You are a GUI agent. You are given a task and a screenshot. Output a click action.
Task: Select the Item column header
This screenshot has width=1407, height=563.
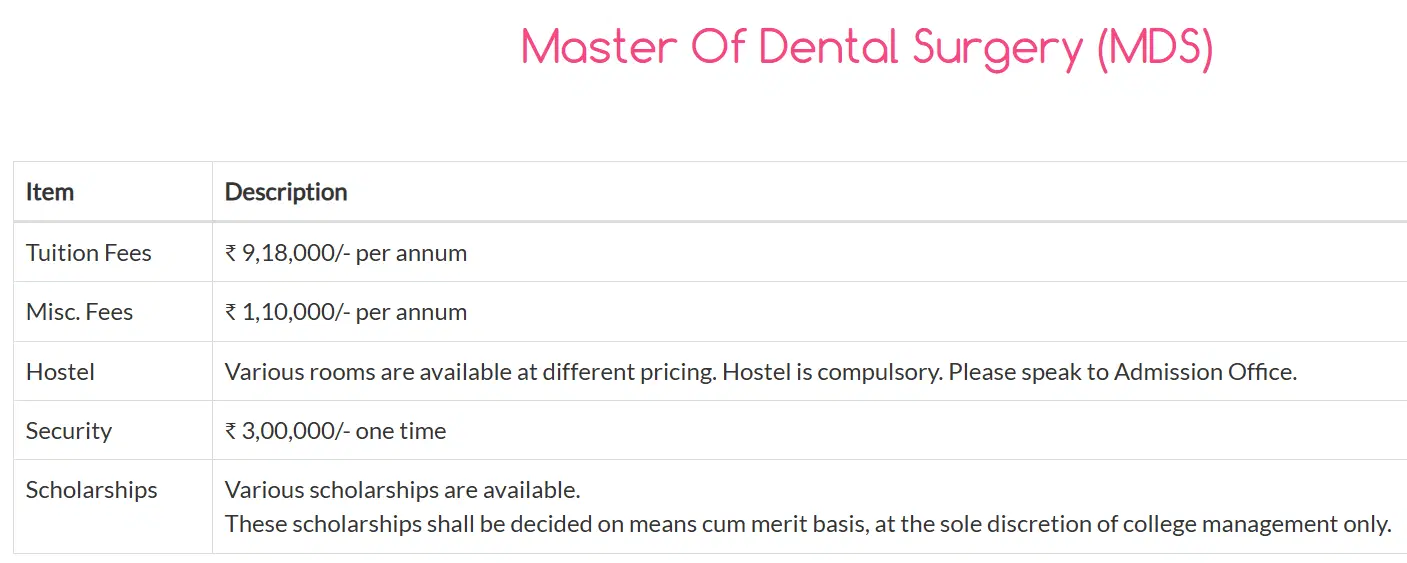coord(50,192)
